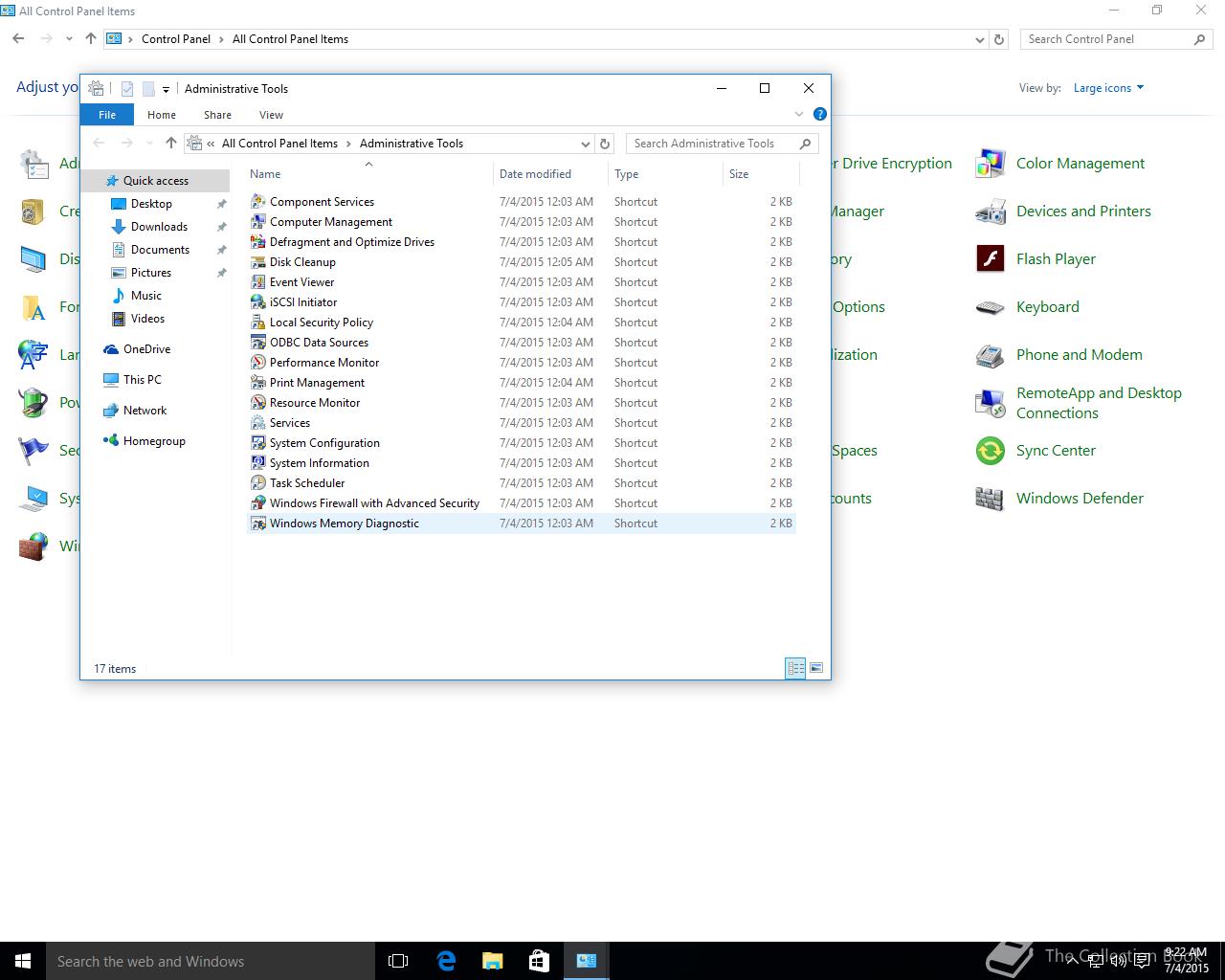Launch Microsoft Edge from the taskbar
1225x980 pixels.
[x=446, y=961]
